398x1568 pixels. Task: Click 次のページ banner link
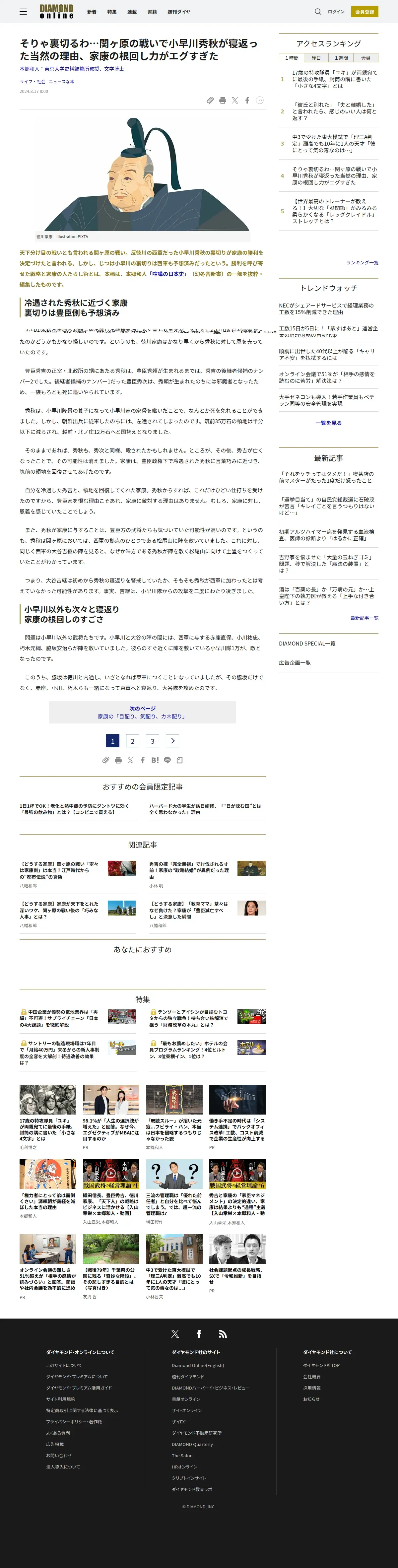coord(142,712)
